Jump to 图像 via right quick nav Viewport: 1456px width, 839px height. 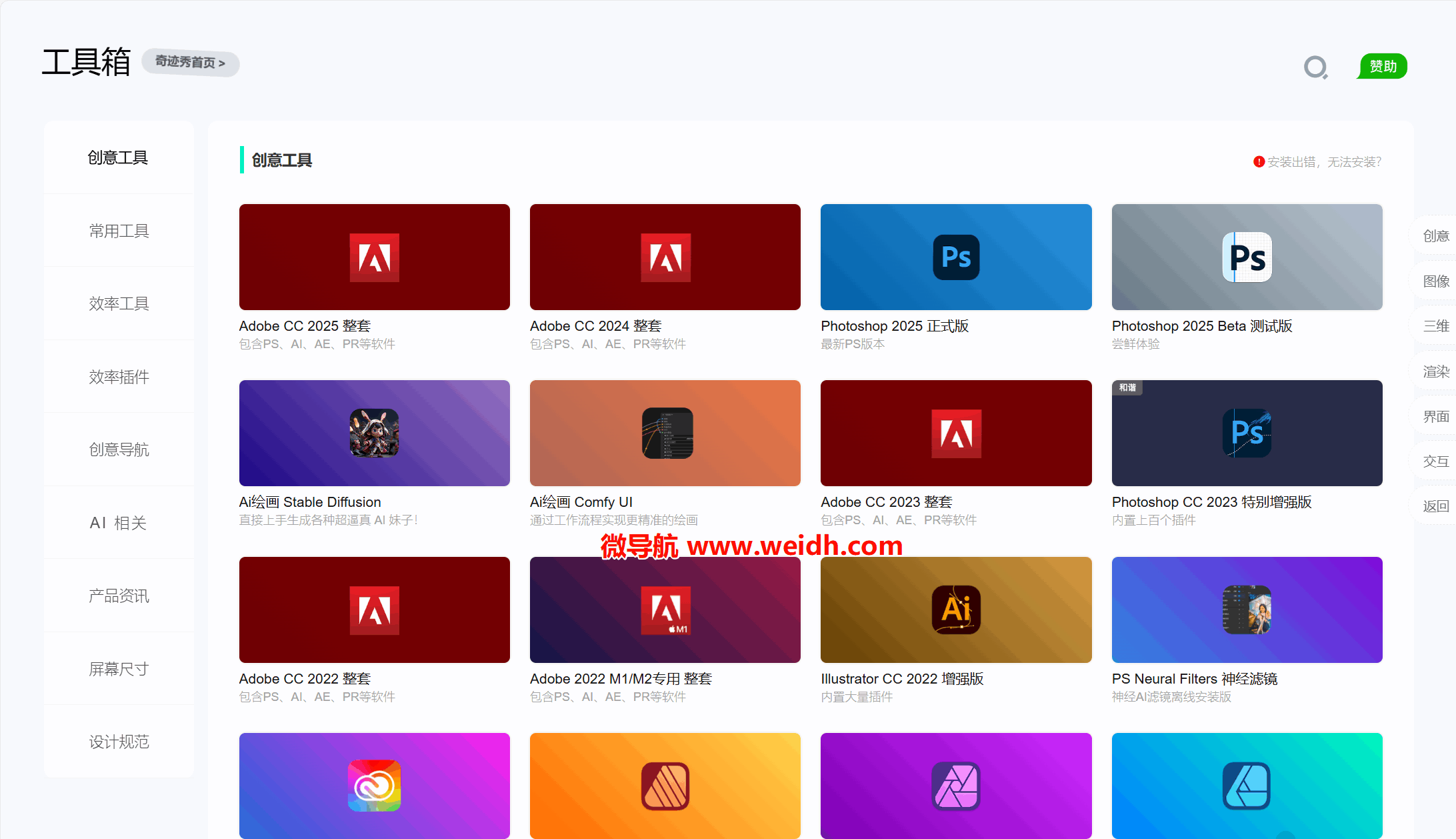tap(1435, 281)
